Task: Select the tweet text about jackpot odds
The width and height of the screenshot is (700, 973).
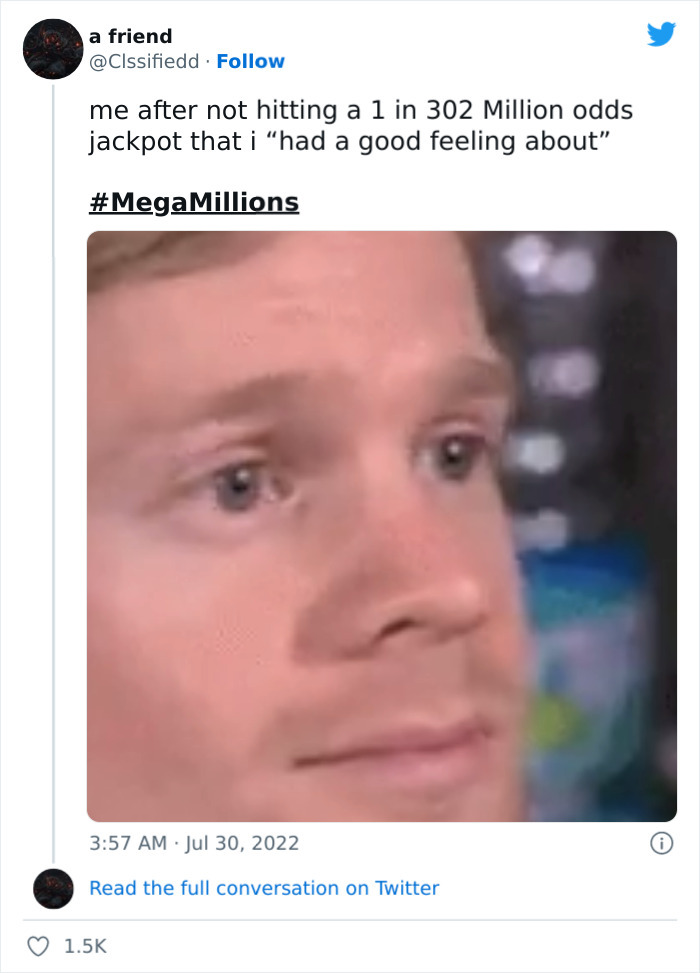Action: click(x=350, y=125)
